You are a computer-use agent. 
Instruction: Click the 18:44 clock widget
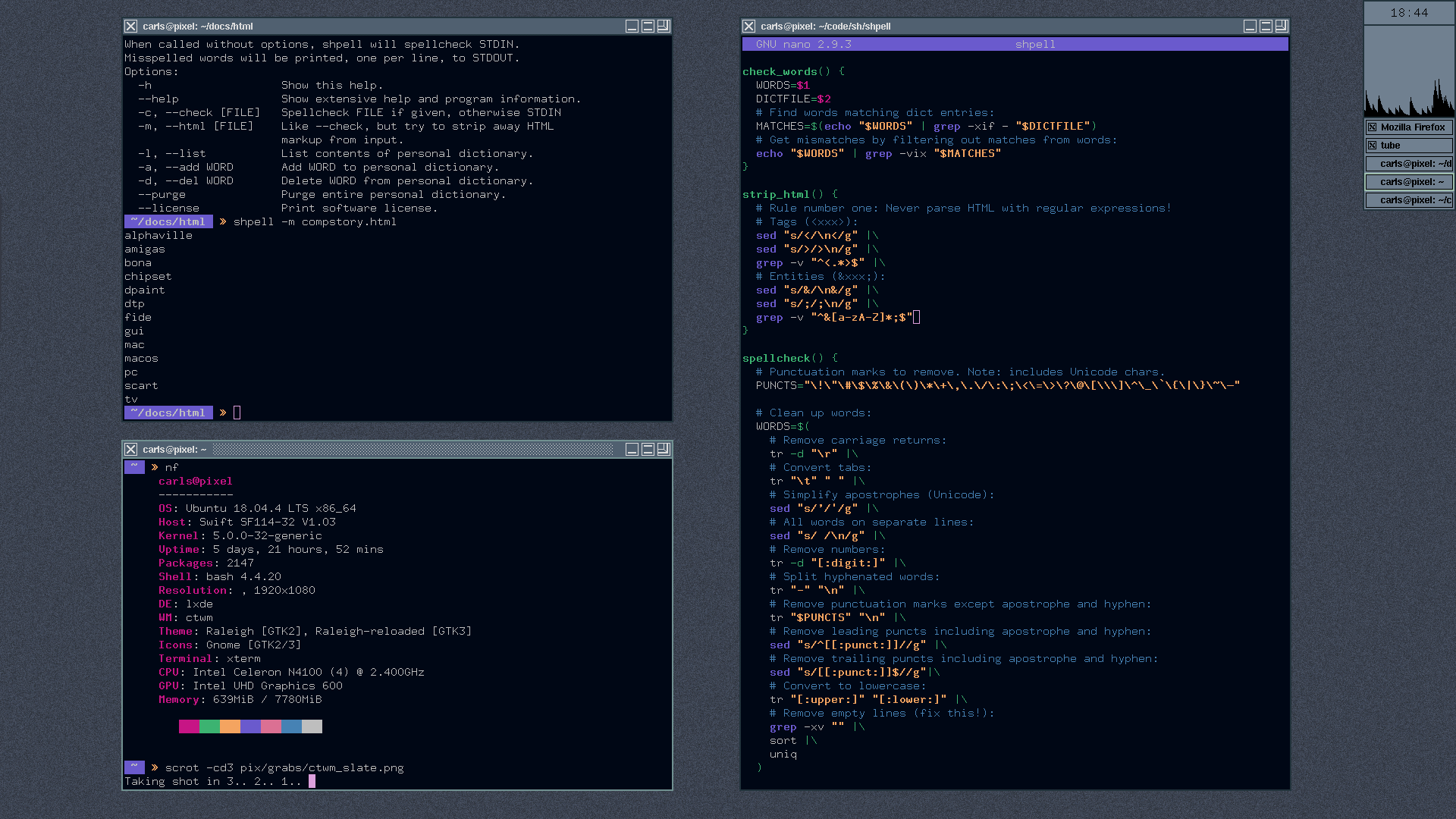(x=1409, y=13)
